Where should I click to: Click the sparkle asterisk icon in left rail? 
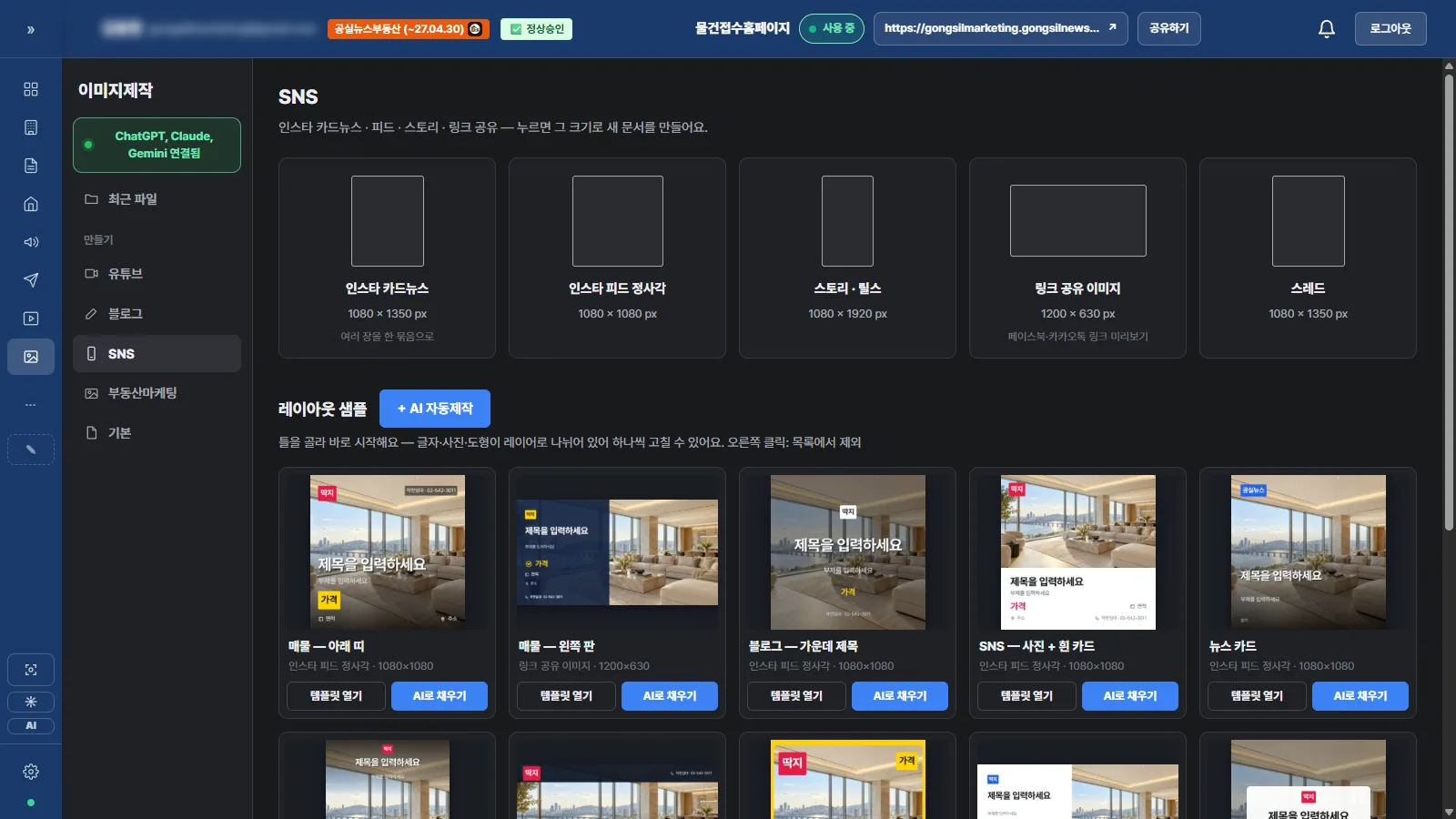click(x=31, y=702)
